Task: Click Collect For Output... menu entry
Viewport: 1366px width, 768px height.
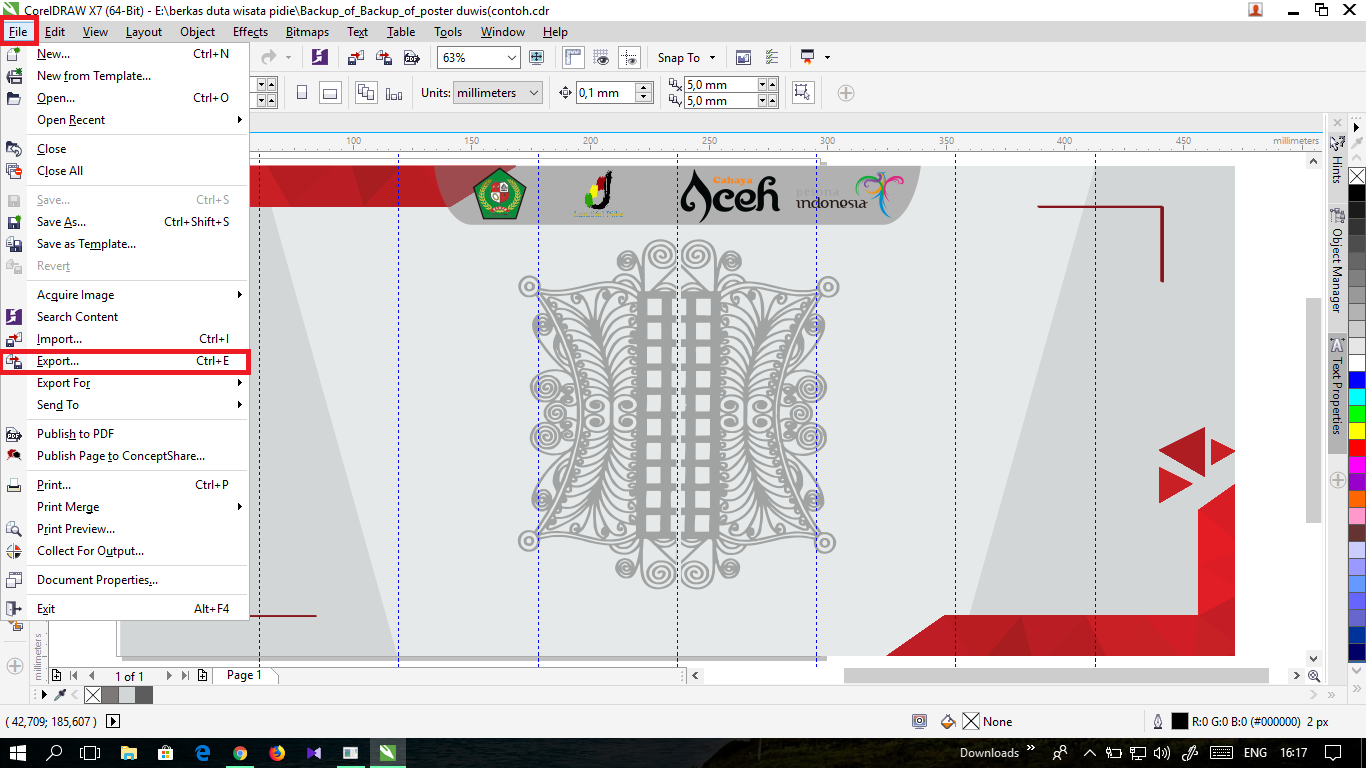Action: [x=125, y=551]
